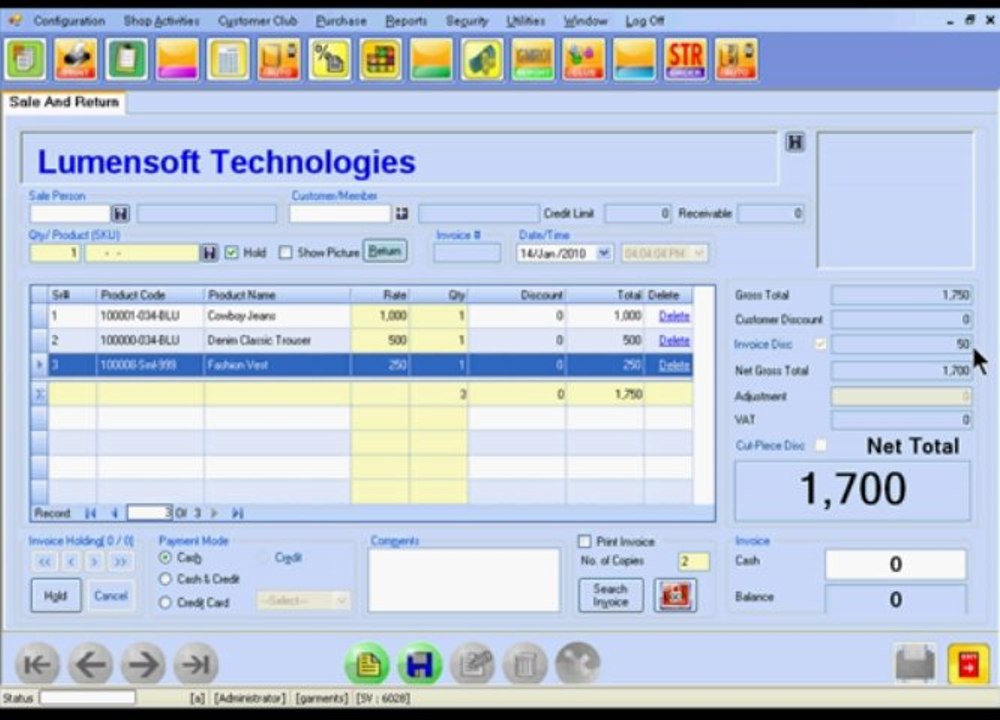Enable the Show Picture checkbox
This screenshot has width=1000, height=720.
(286, 253)
